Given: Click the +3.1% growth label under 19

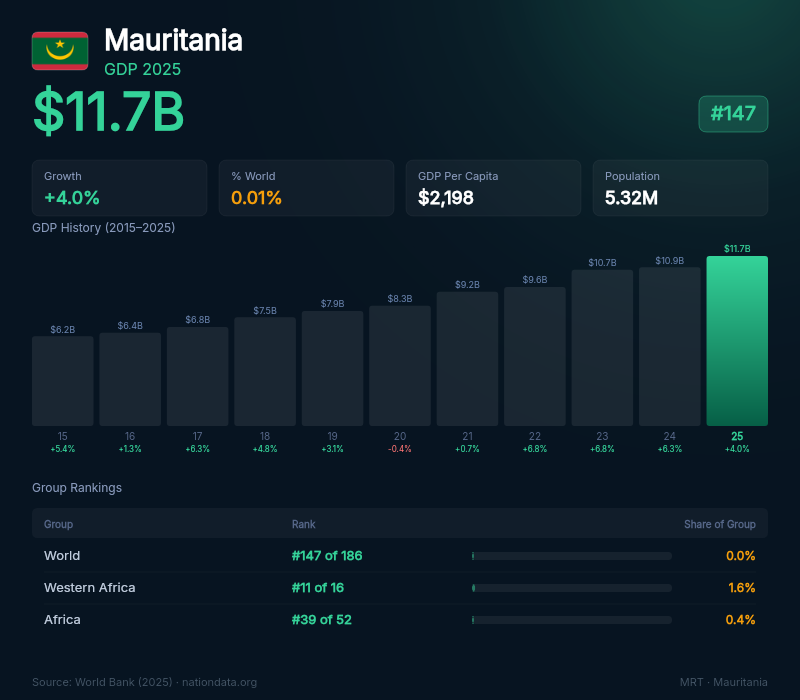Looking at the screenshot, I should [x=332, y=449].
